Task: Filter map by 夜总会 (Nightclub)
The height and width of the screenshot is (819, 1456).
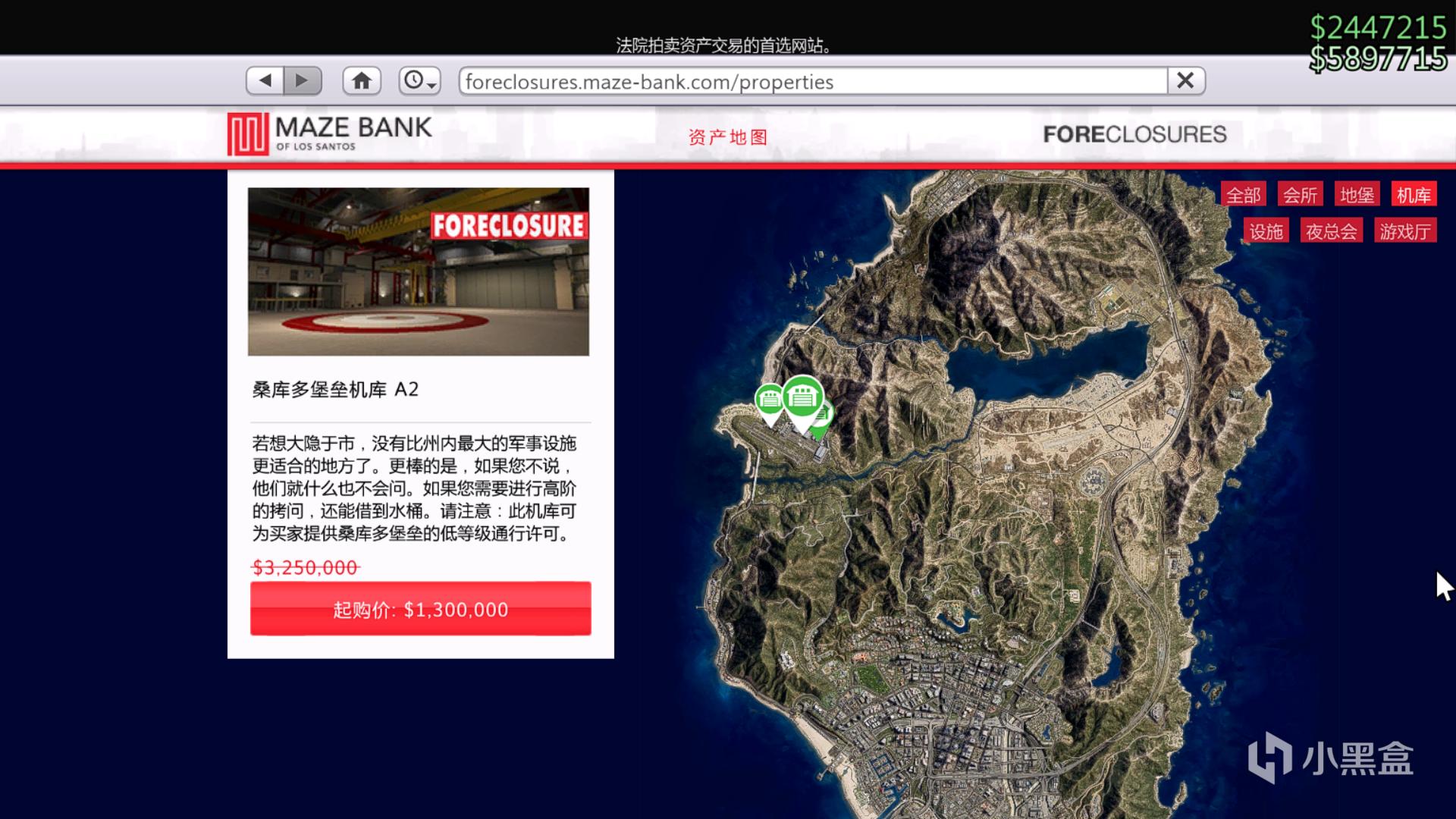Action: 1331,231
